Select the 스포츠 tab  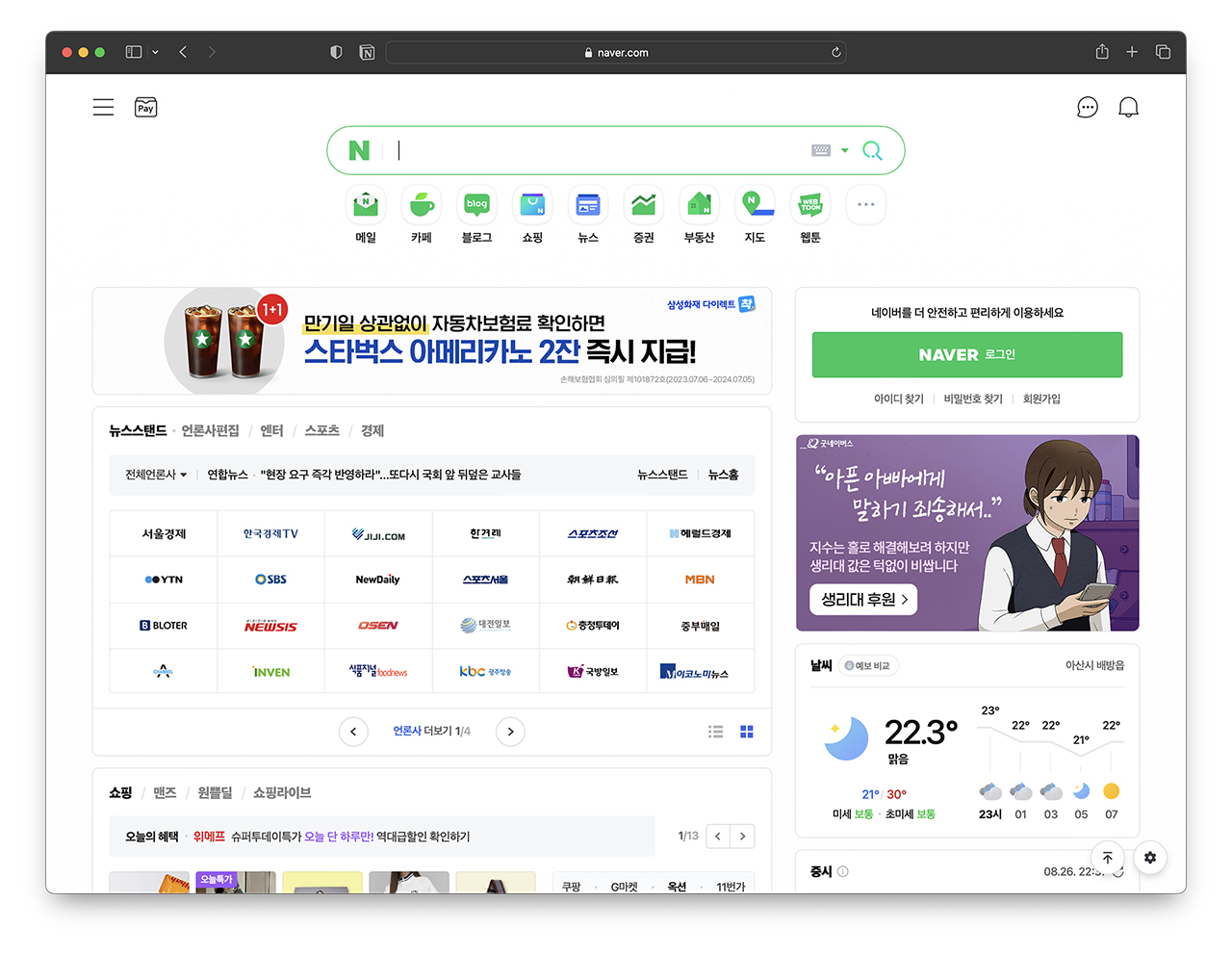click(x=322, y=430)
